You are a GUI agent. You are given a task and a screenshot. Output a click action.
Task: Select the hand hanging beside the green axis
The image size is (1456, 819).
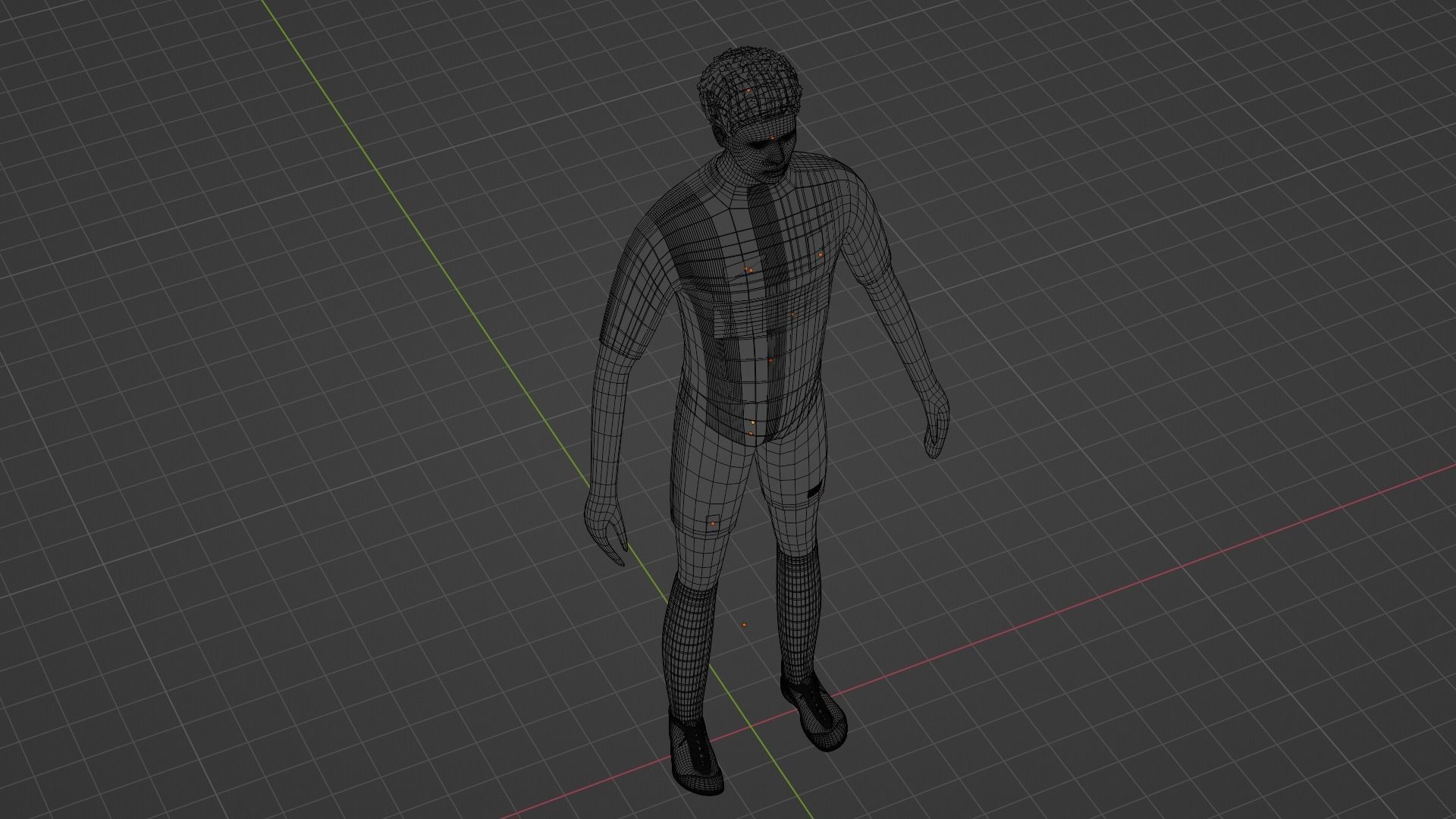(605, 527)
